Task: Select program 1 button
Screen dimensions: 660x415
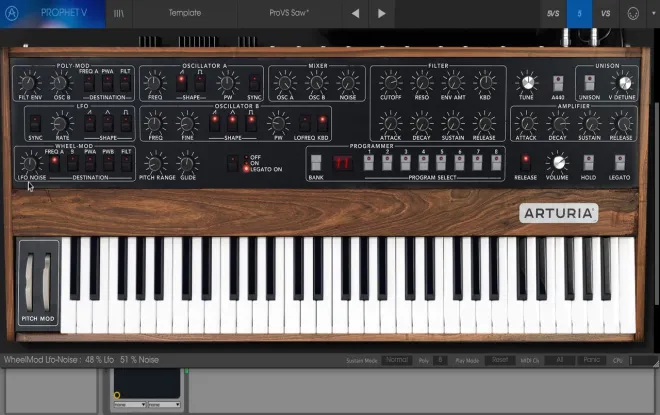Action: pyautogui.click(x=369, y=163)
